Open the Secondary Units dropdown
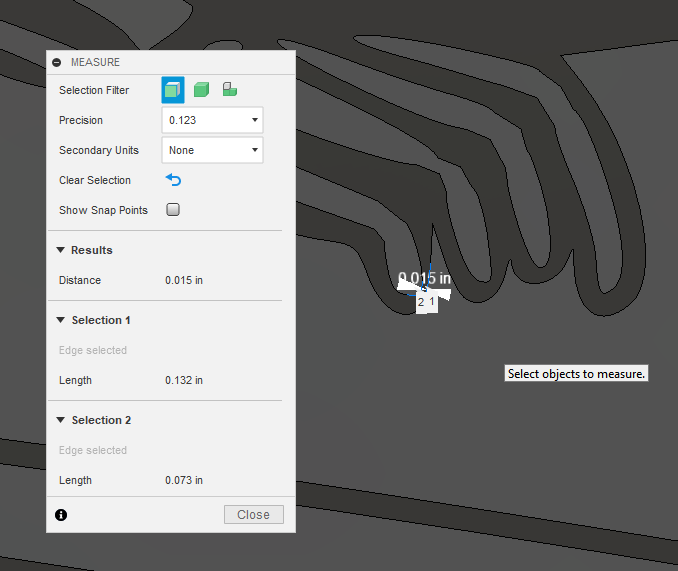Screen dimensions: 678x571 tap(212, 150)
